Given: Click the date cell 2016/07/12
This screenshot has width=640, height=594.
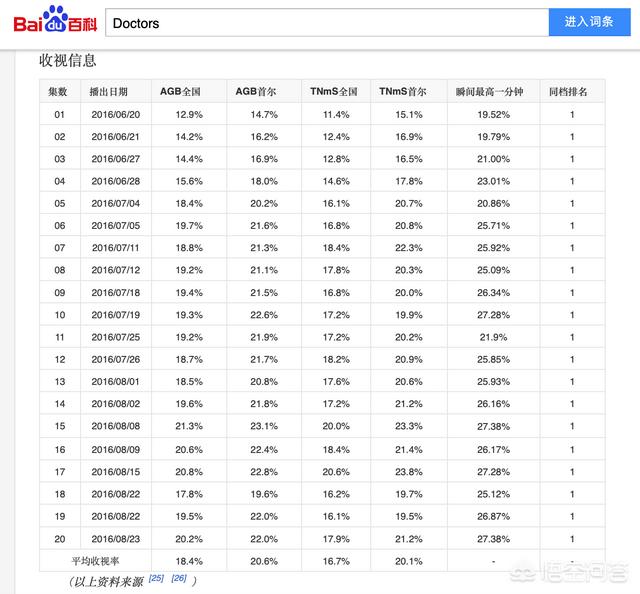Looking at the screenshot, I should pos(116,270).
